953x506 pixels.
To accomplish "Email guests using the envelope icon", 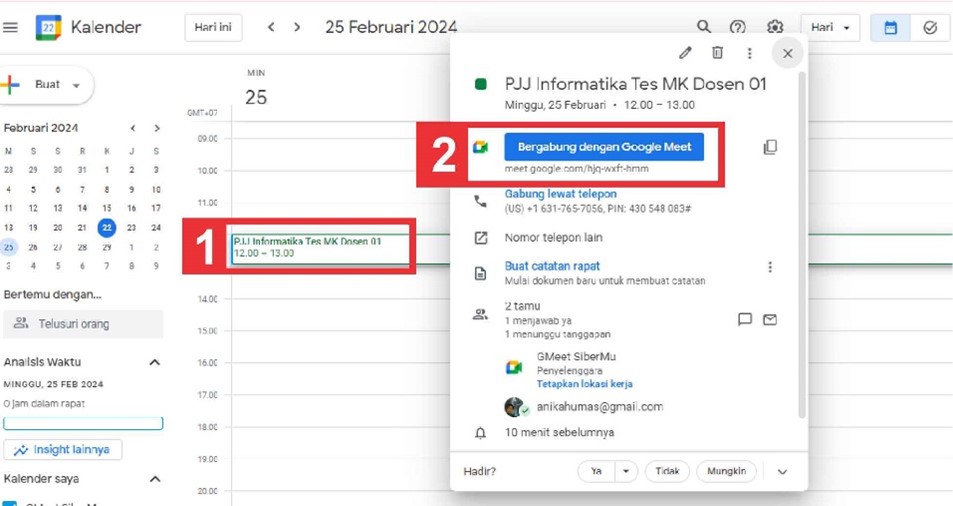I will pyautogui.click(x=770, y=320).
